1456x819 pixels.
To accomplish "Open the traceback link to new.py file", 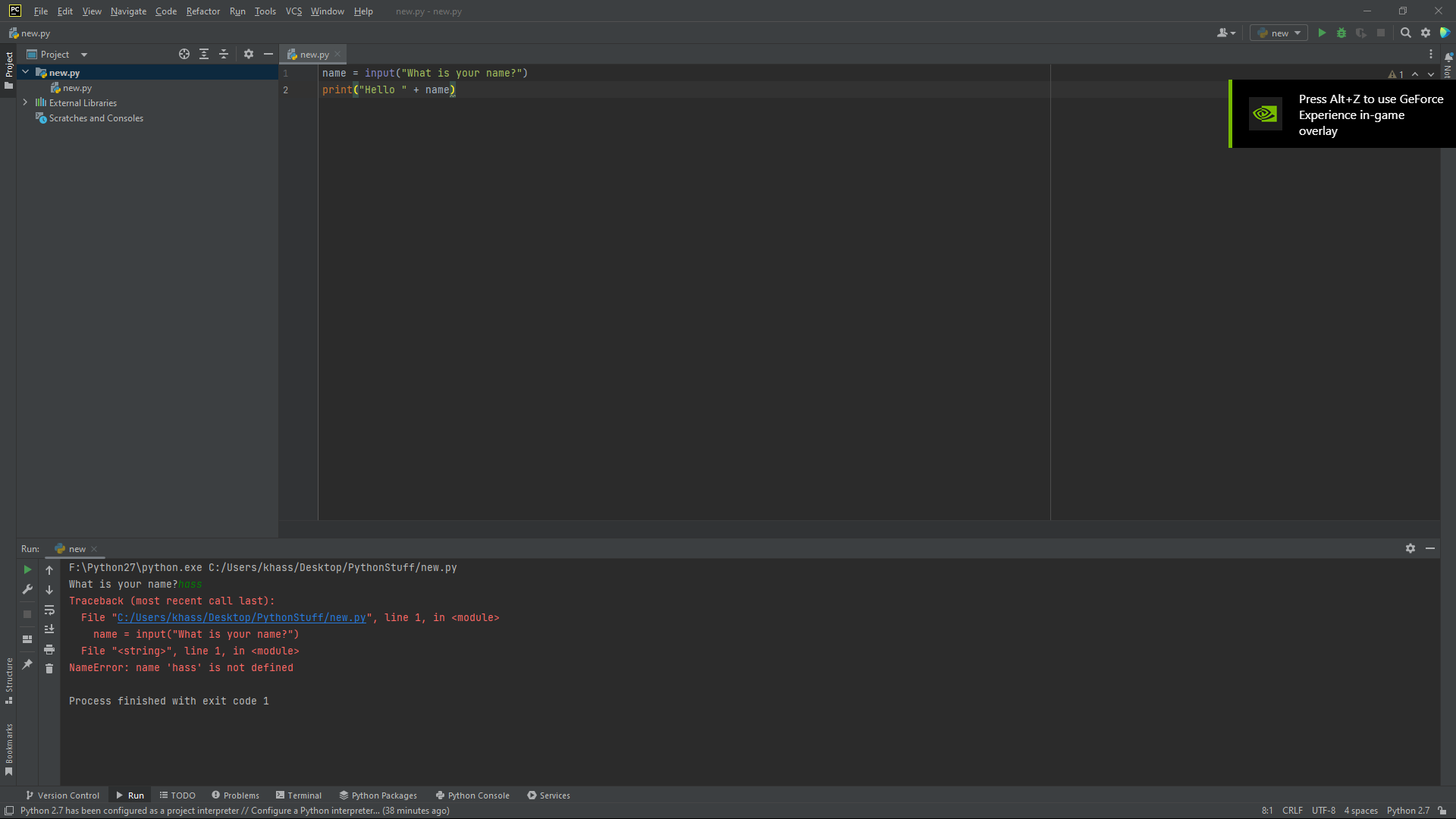I will coord(241,617).
